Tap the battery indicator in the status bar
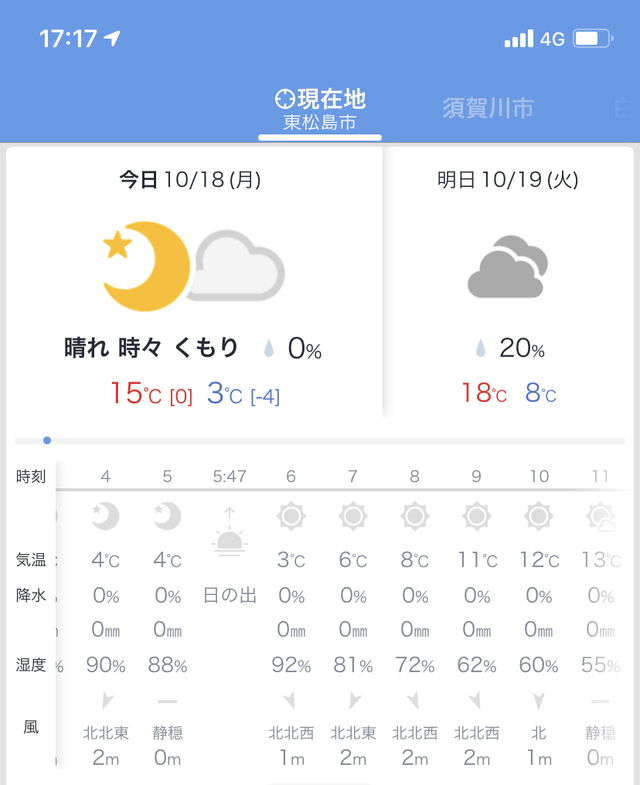Image resolution: width=640 pixels, height=785 pixels. (x=593, y=39)
